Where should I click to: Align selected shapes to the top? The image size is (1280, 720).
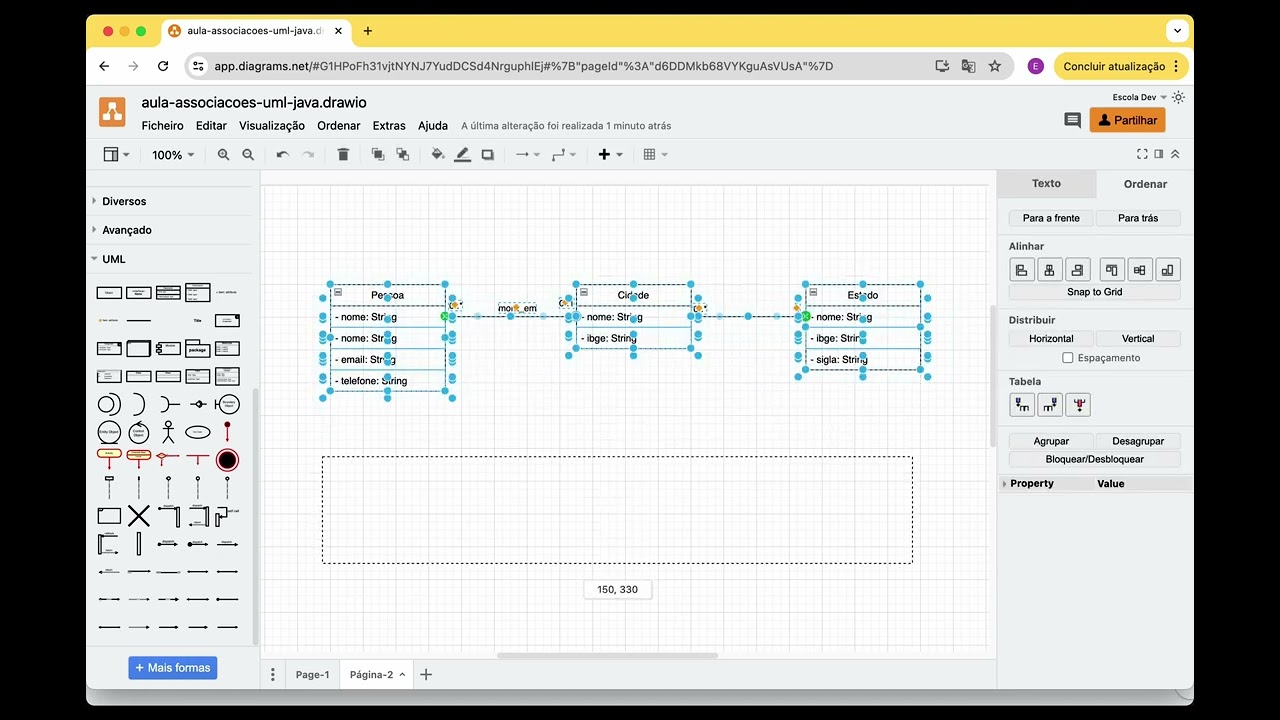point(1112,270)
